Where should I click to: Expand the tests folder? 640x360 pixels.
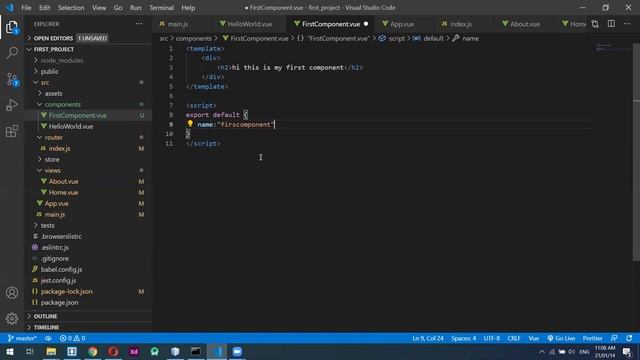pyautogui.click(x=89, y=225)
